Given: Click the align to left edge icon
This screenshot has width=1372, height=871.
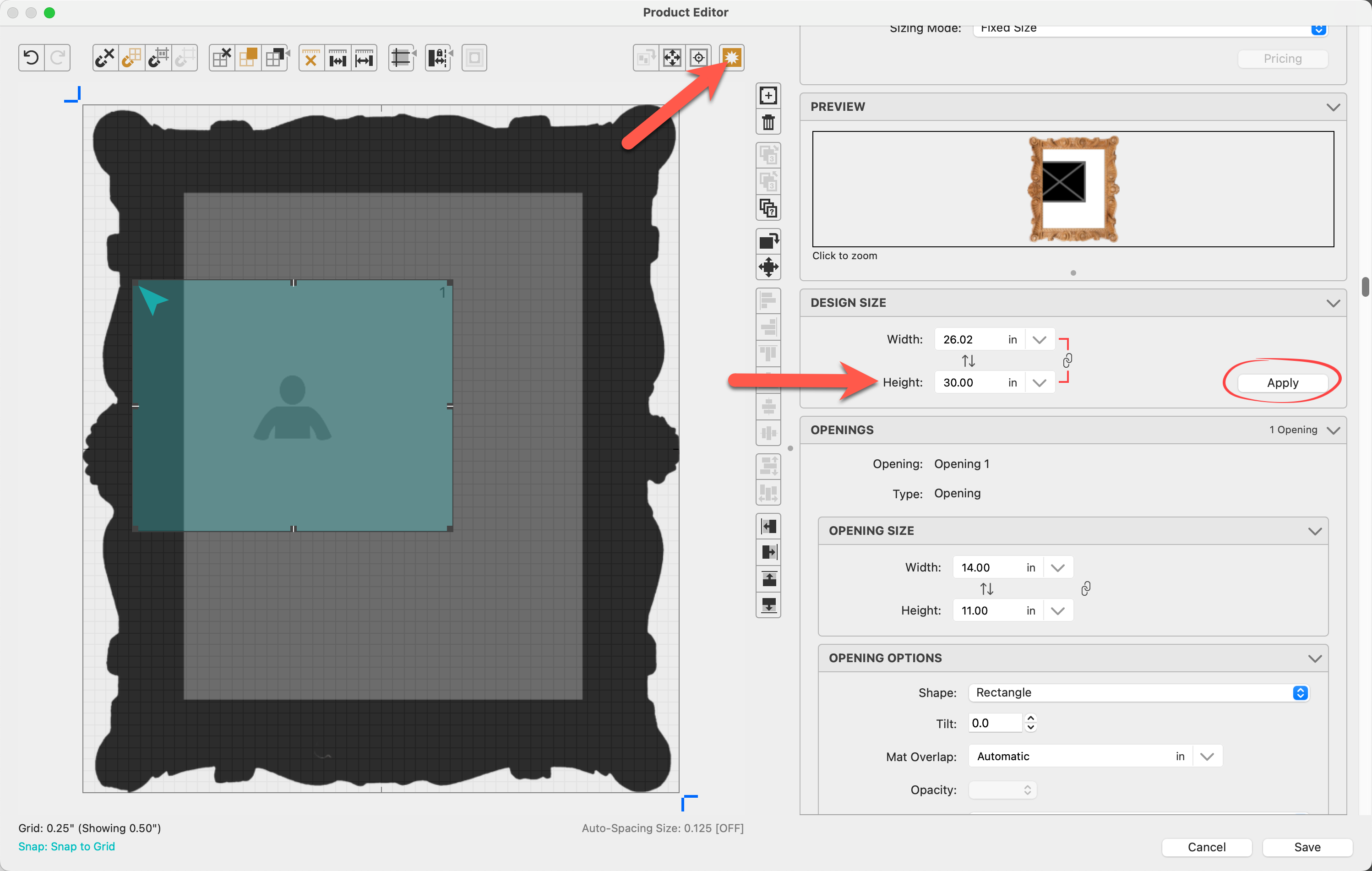Looking at the screenshot, I should click(768, 525).
